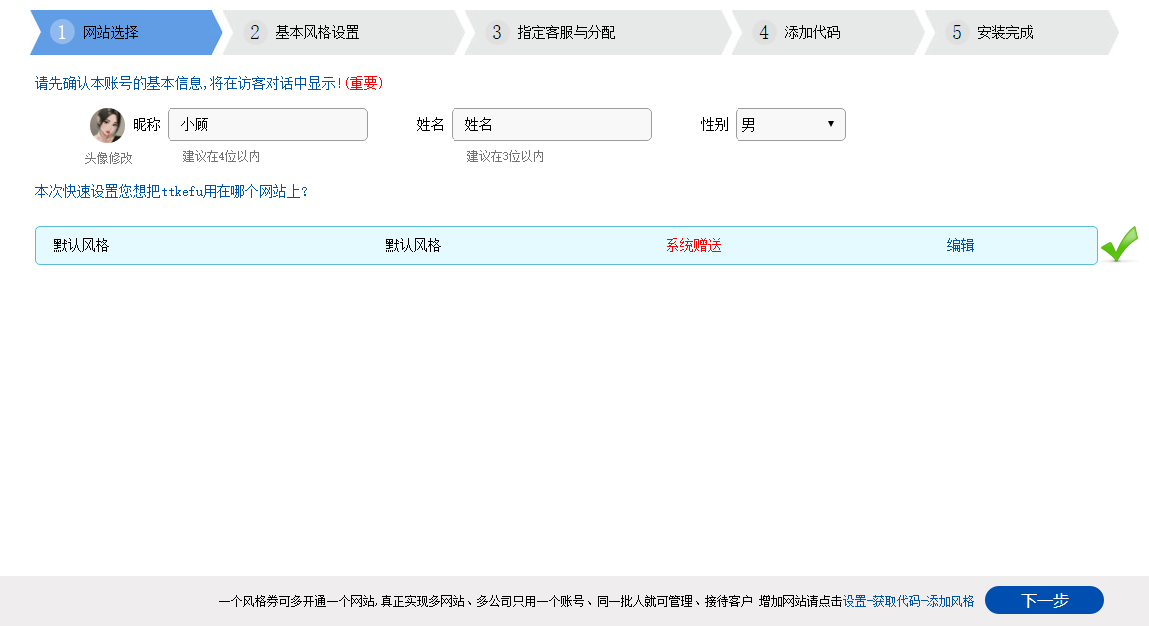Click the 建议在3位以内 hint text
The width and height of the screenshot is (1149, 626).
505,156
